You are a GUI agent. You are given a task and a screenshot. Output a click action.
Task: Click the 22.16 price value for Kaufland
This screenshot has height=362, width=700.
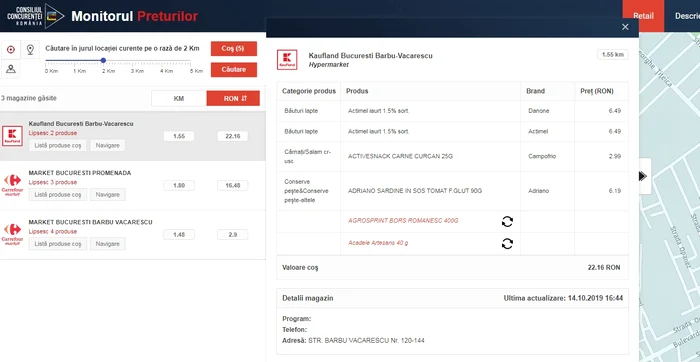[x=233, y=136]
